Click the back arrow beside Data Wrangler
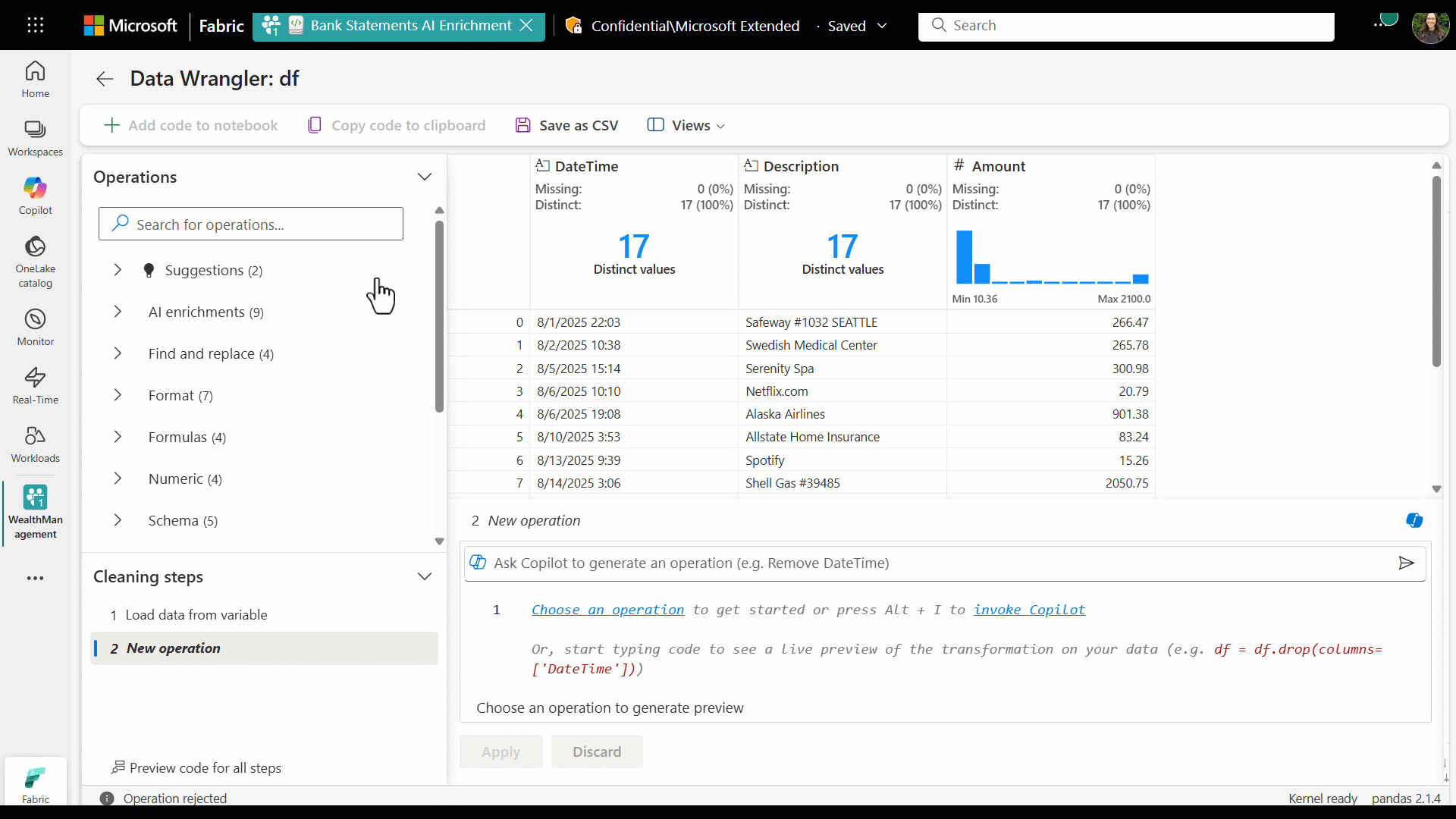The image size is (1456, 819). [x=105, y=79]
